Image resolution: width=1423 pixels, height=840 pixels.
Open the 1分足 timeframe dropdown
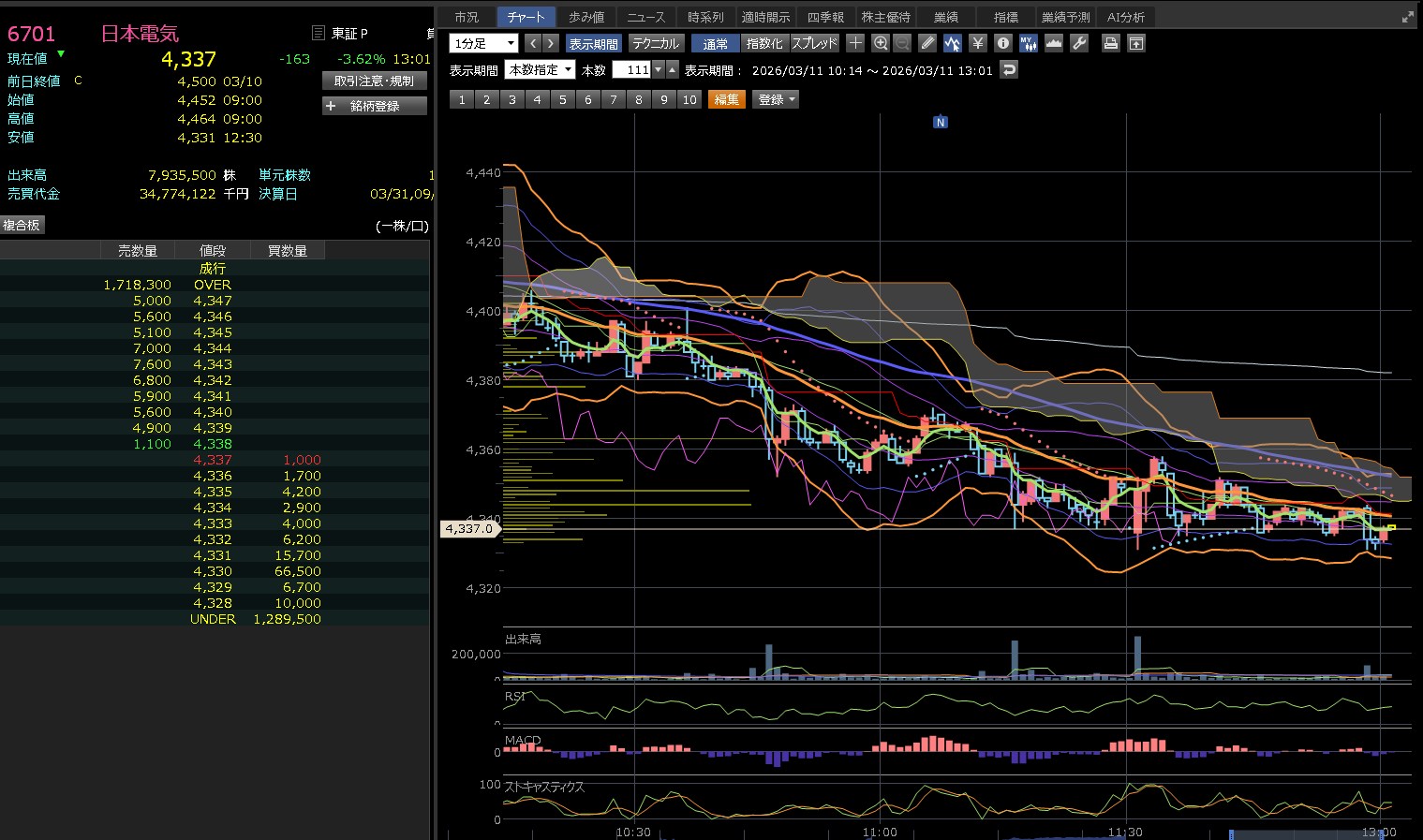point(483,43)
